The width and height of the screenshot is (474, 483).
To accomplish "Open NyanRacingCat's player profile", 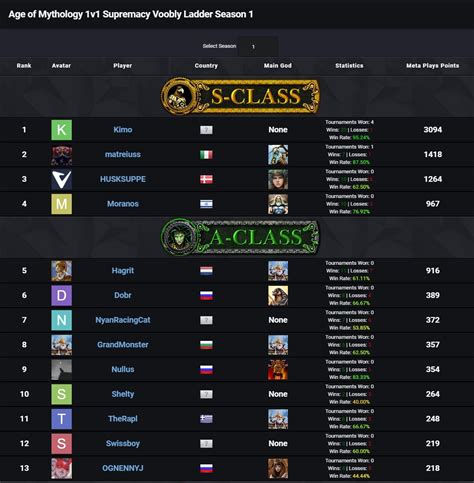I will [123, 320].
